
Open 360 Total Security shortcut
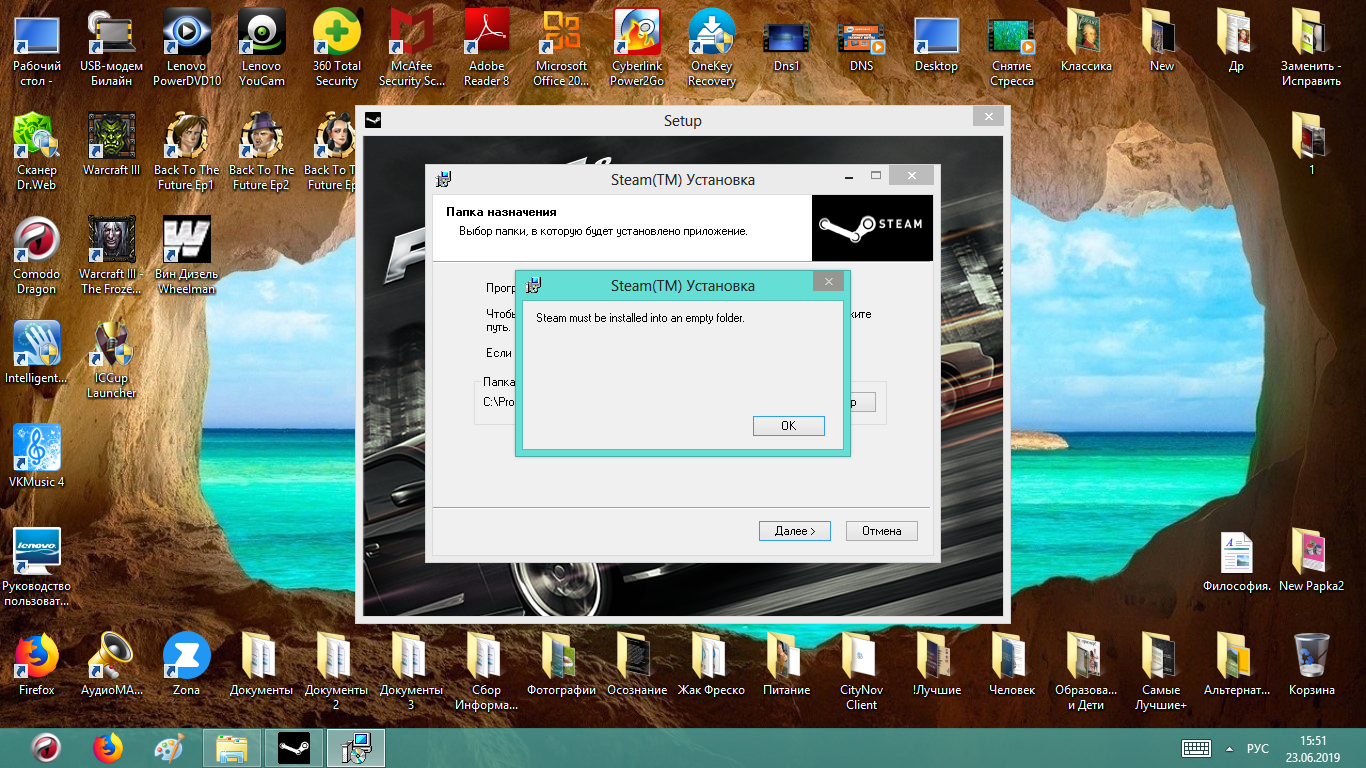(336, 47)
